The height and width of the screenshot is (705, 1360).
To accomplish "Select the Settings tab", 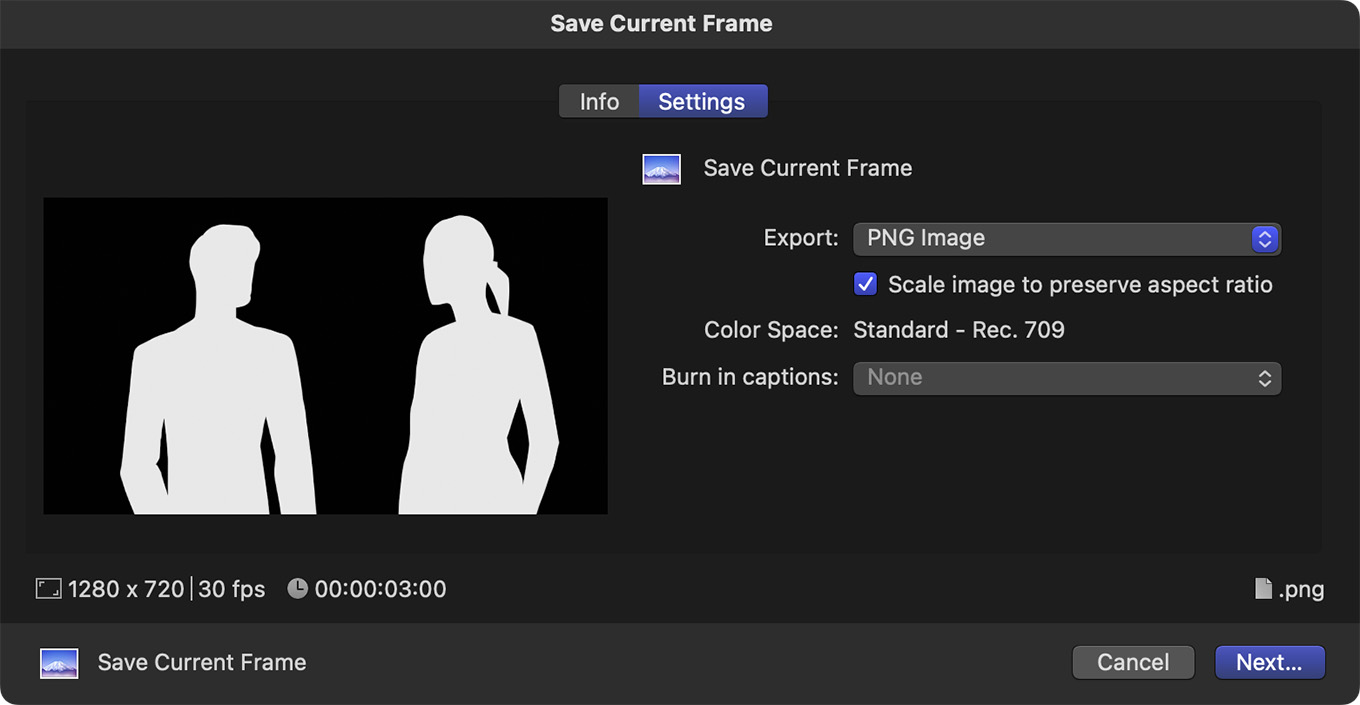I will [x=702, y=102].
